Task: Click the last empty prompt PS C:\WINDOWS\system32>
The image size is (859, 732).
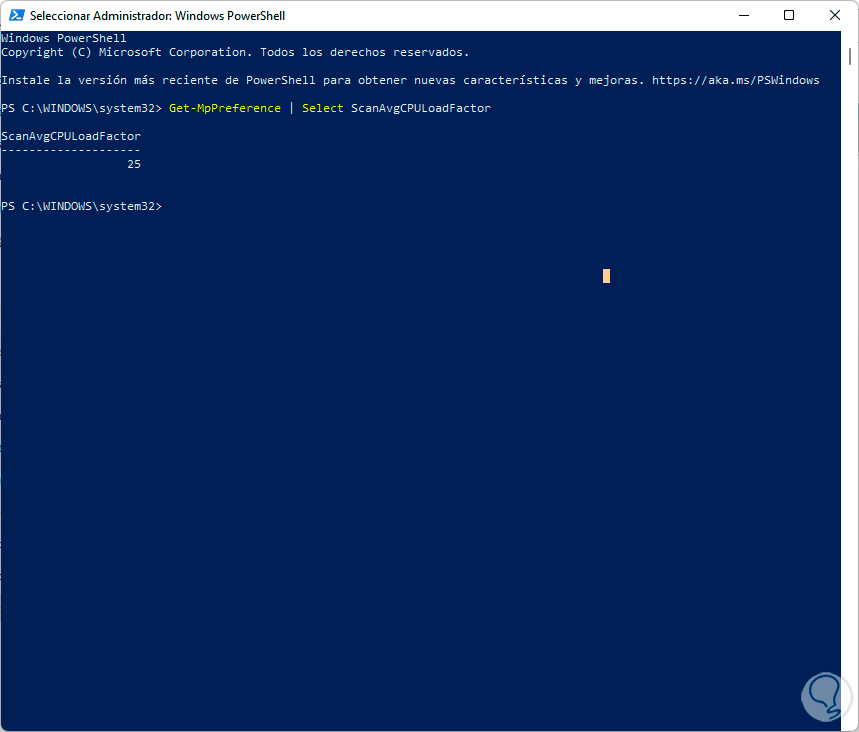Action: click(x=82, y=207)
